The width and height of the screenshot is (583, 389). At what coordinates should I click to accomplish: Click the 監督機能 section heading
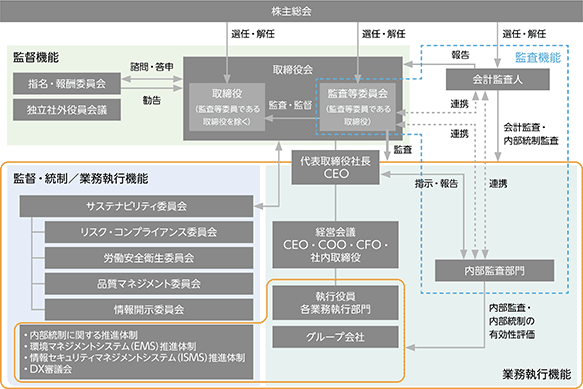pyautogui.click(x=36, y=57)
